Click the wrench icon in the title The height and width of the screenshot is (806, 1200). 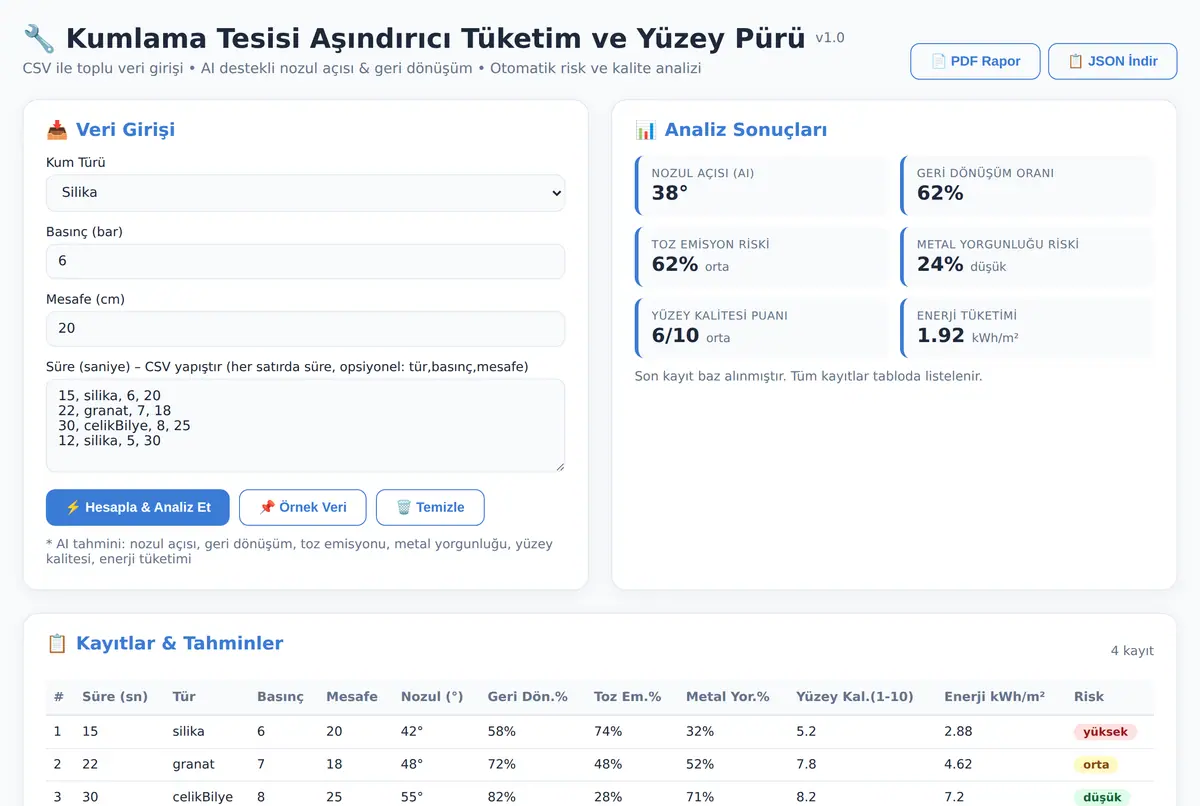click(39, 39)
